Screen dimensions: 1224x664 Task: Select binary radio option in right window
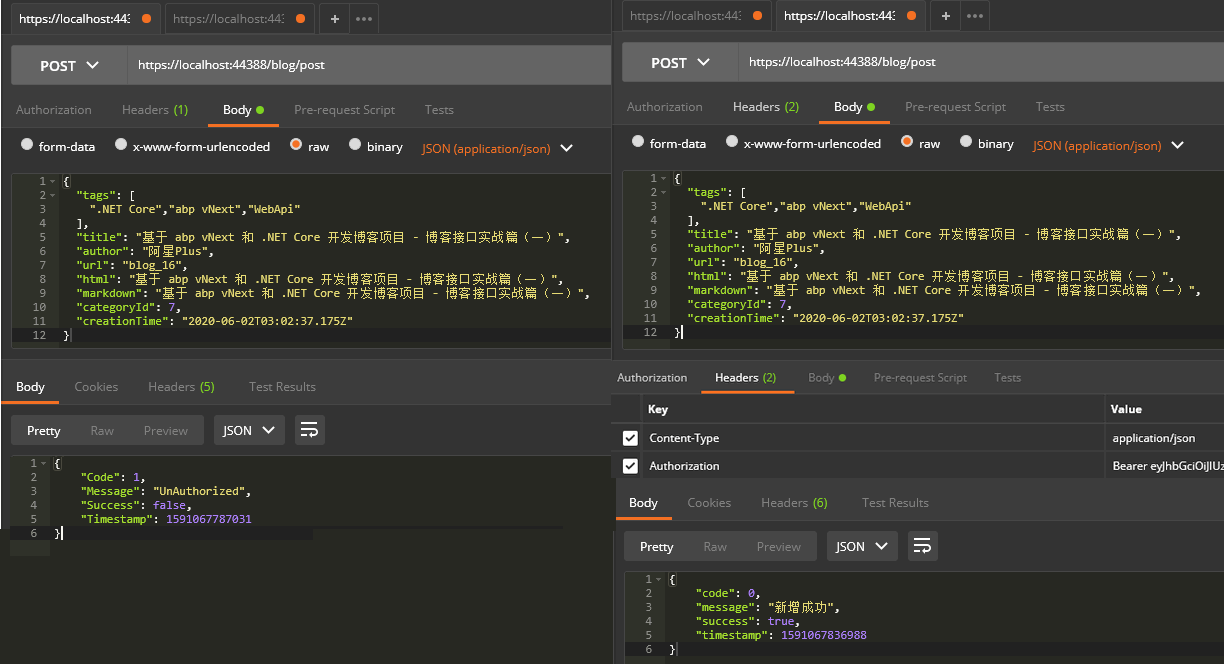pyautogui.click(x=966, y=142)
